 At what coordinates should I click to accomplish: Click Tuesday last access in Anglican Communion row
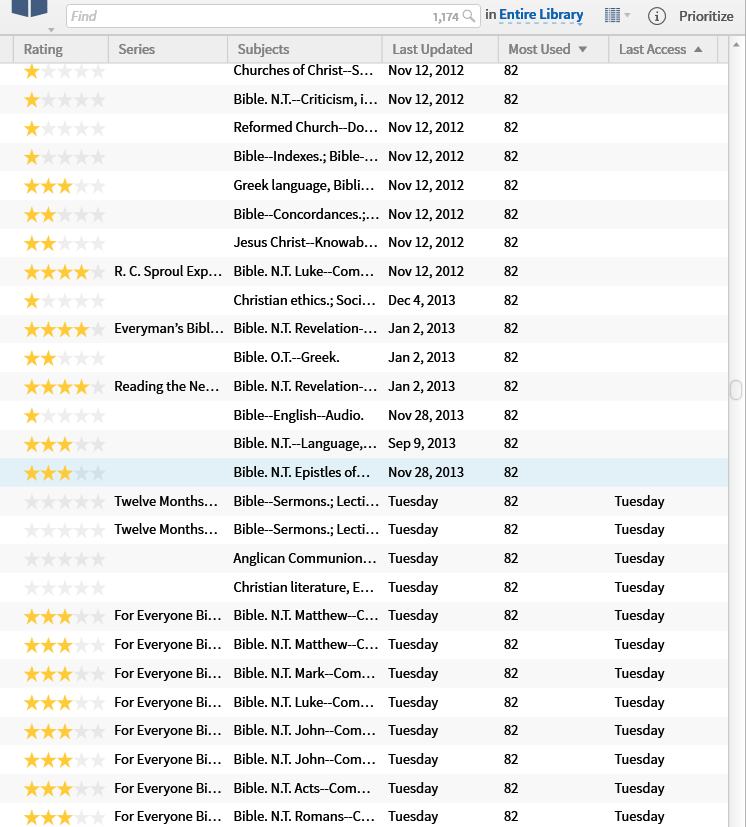tap(639, 559)
